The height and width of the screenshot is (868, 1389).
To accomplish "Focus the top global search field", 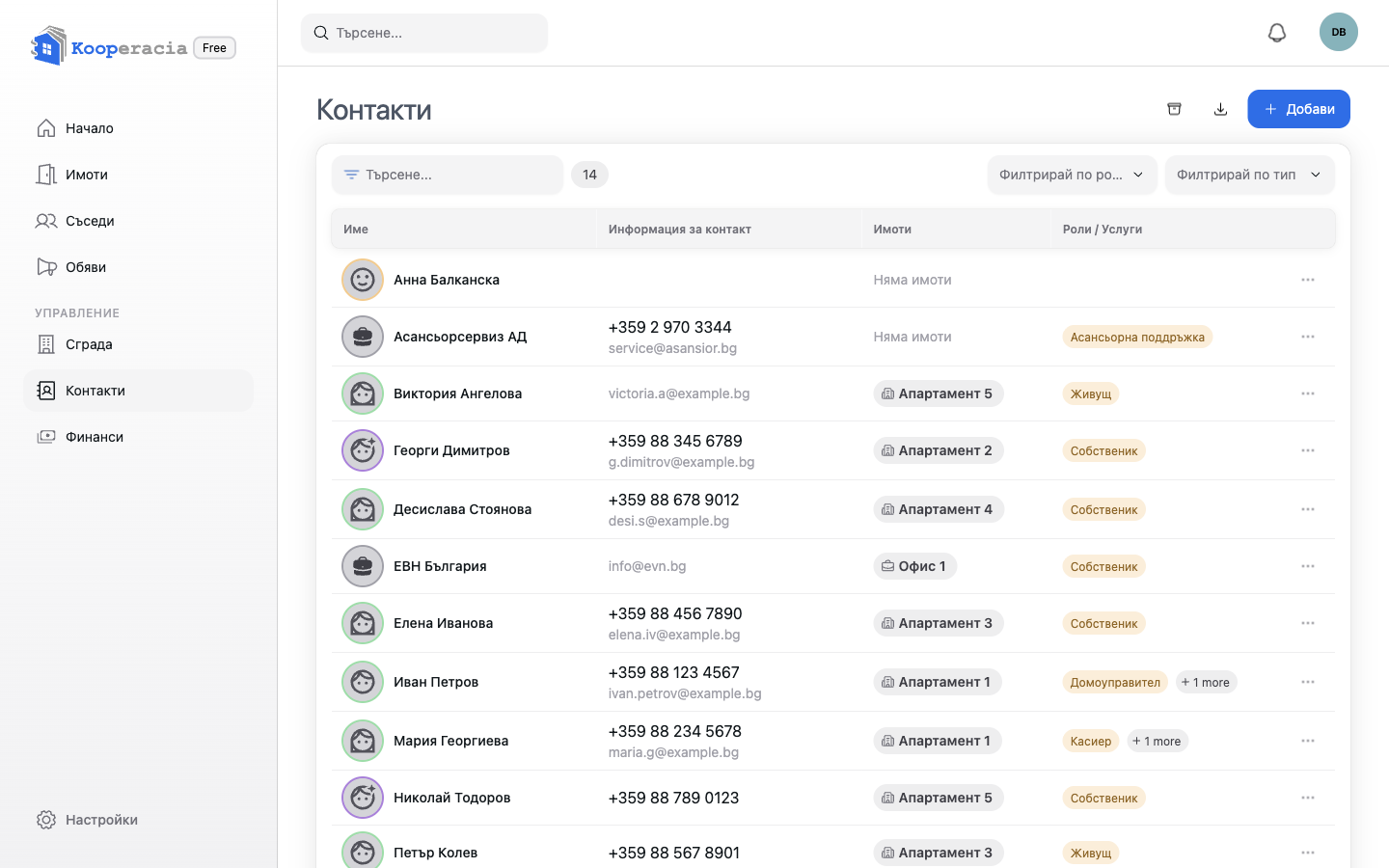I will pos(424,33).
